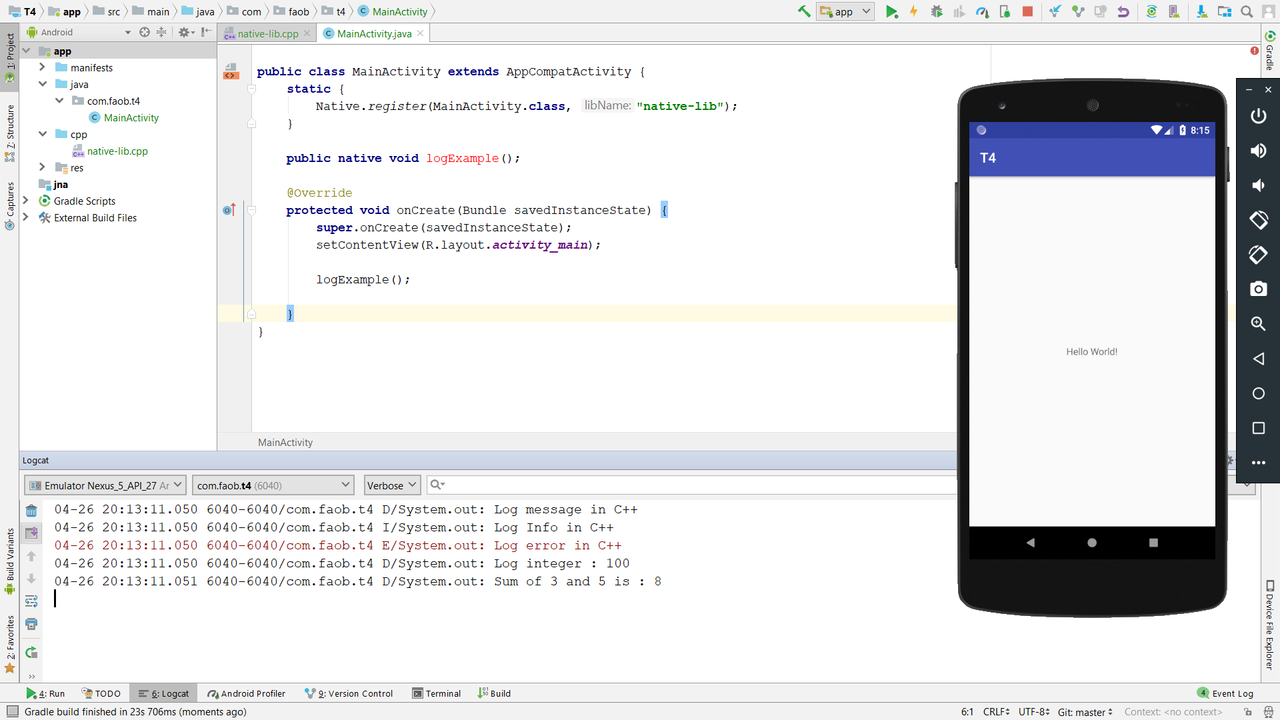Open the Verbose log level dropdown

(x=392, y=485)
